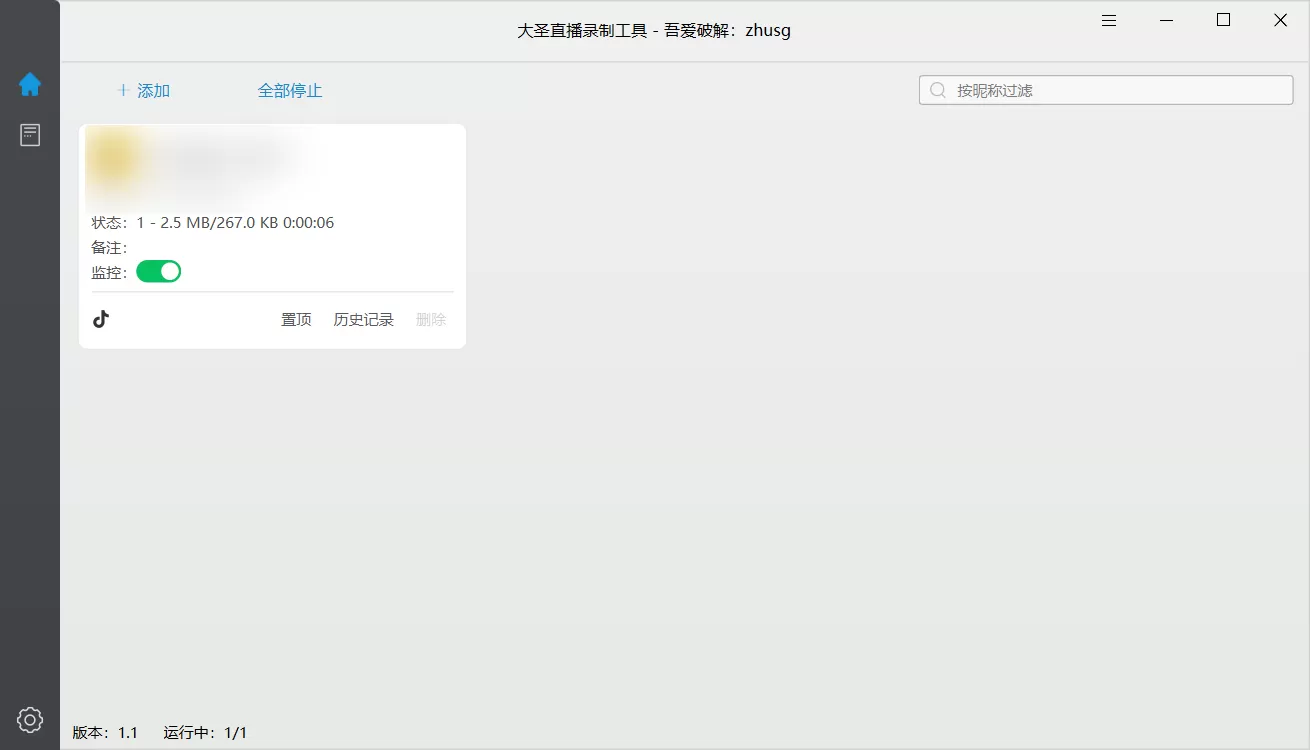
Task: Open the hamburger menu in the title bar
Action: (x=1108, y=19)
